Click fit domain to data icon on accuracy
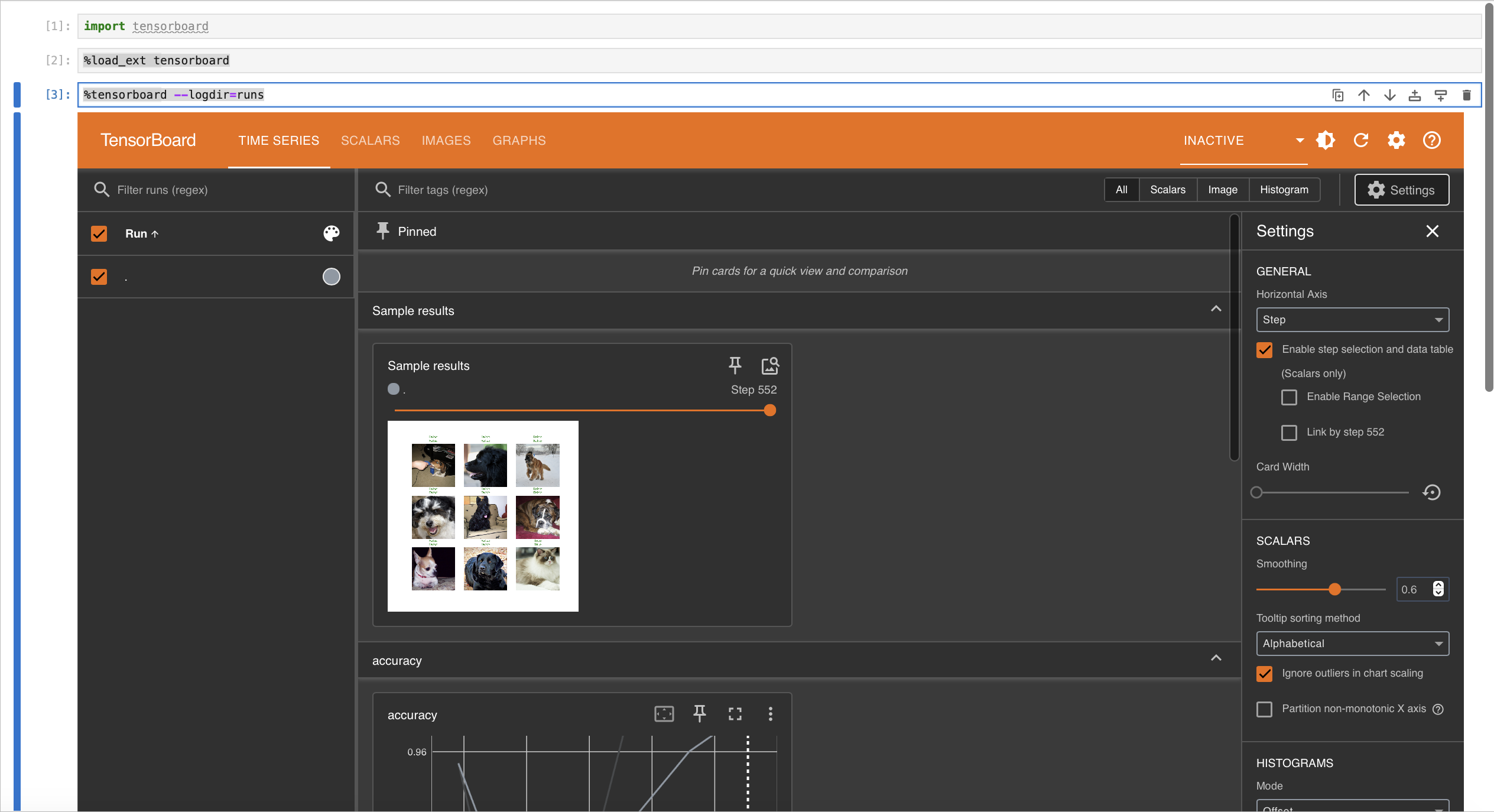Viewport: 1494px width, 812px height. click(x=664, y=714)
